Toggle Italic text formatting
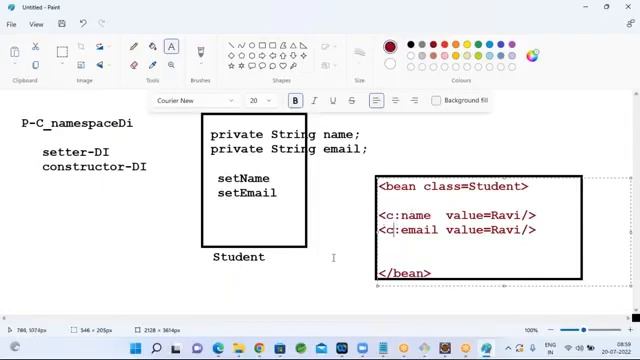The image size is (640, 360). 314,101
